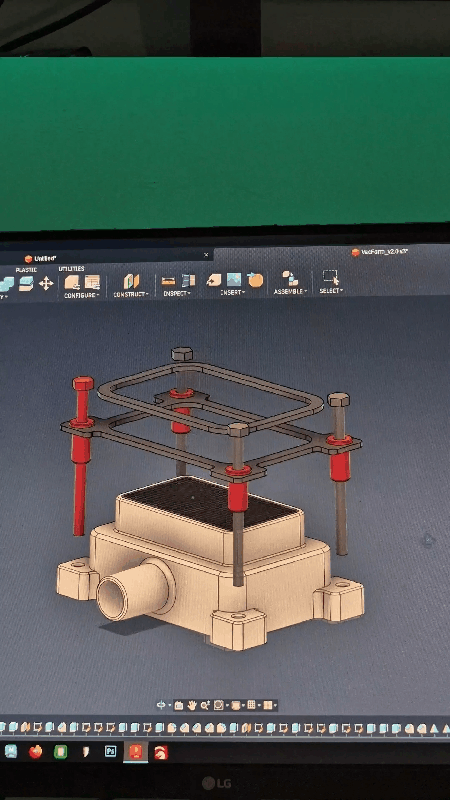Switch to the UTILITIES toolbar tab
The width and height of the screenshot is (450, 800).
coord(71,269)
